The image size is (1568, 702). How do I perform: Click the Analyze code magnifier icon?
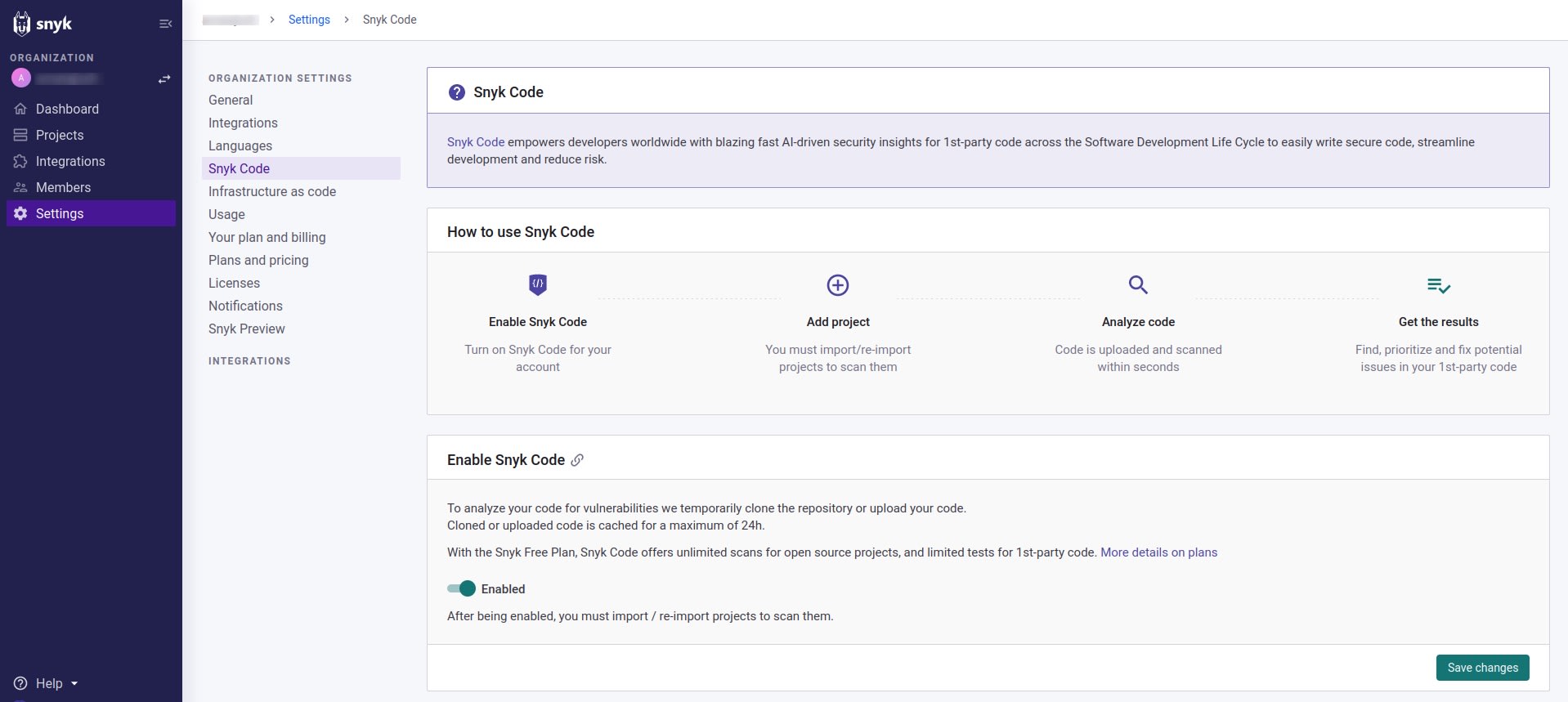click(1138, 284)
